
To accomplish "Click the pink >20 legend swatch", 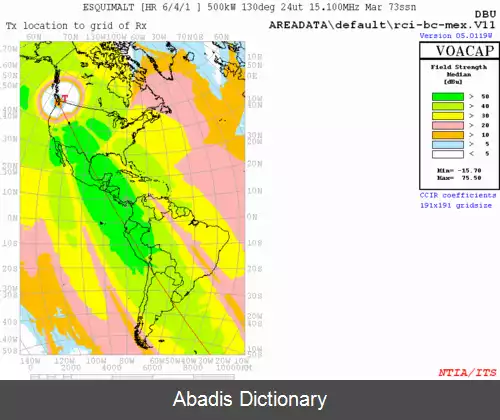I will [x=448, y=125].
